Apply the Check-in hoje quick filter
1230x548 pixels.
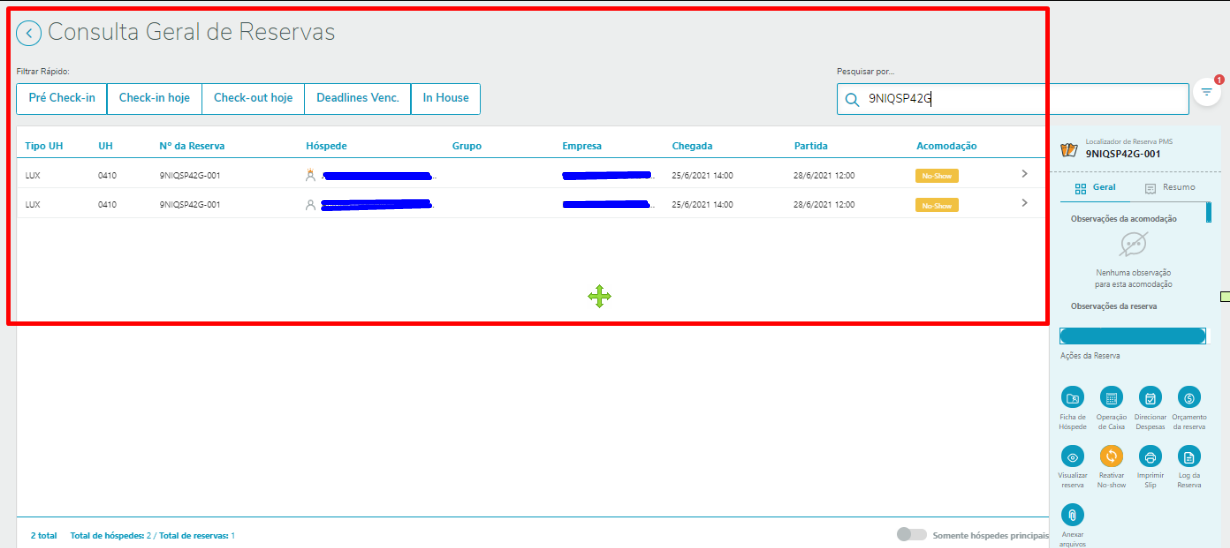[x=154, y=98]
